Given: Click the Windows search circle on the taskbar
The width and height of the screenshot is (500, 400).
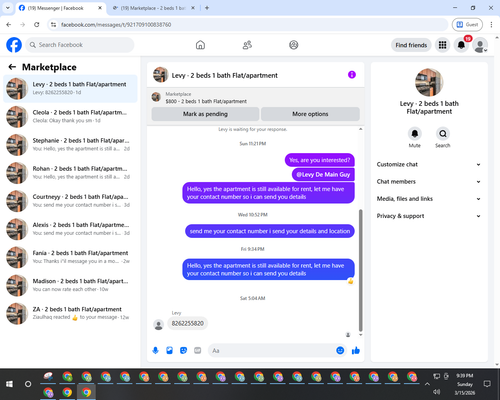Looking at the screenshot, I should point(28,384).
